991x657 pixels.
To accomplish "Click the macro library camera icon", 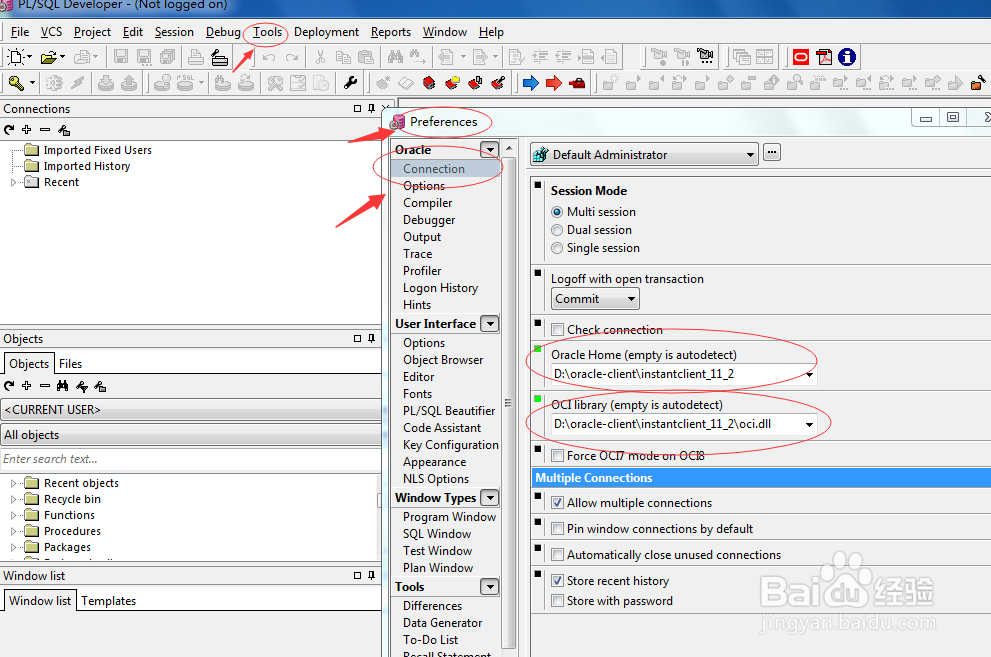I will tap(705, 57).
